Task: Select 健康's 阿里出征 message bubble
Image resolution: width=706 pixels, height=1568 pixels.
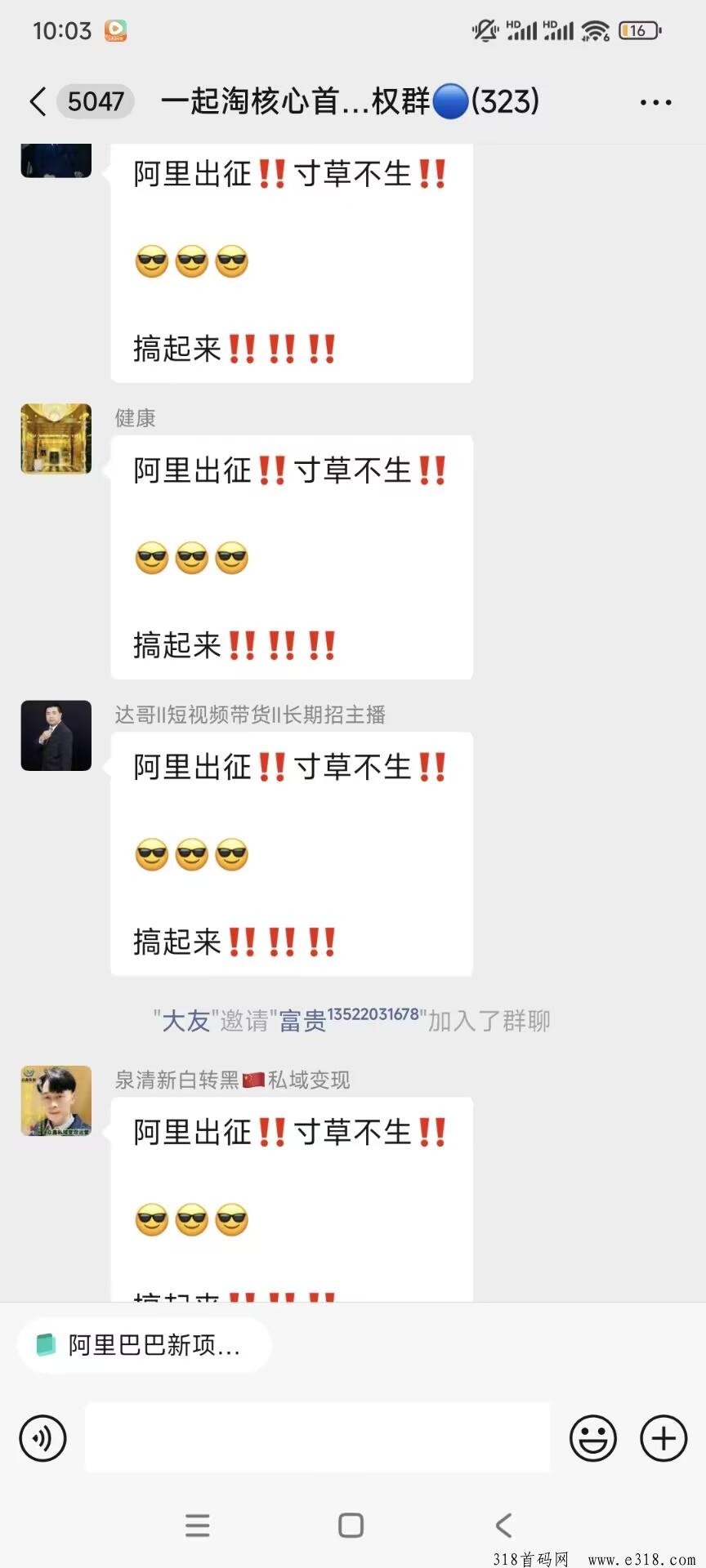Action: pyautogui.click(x=292, y=557)
